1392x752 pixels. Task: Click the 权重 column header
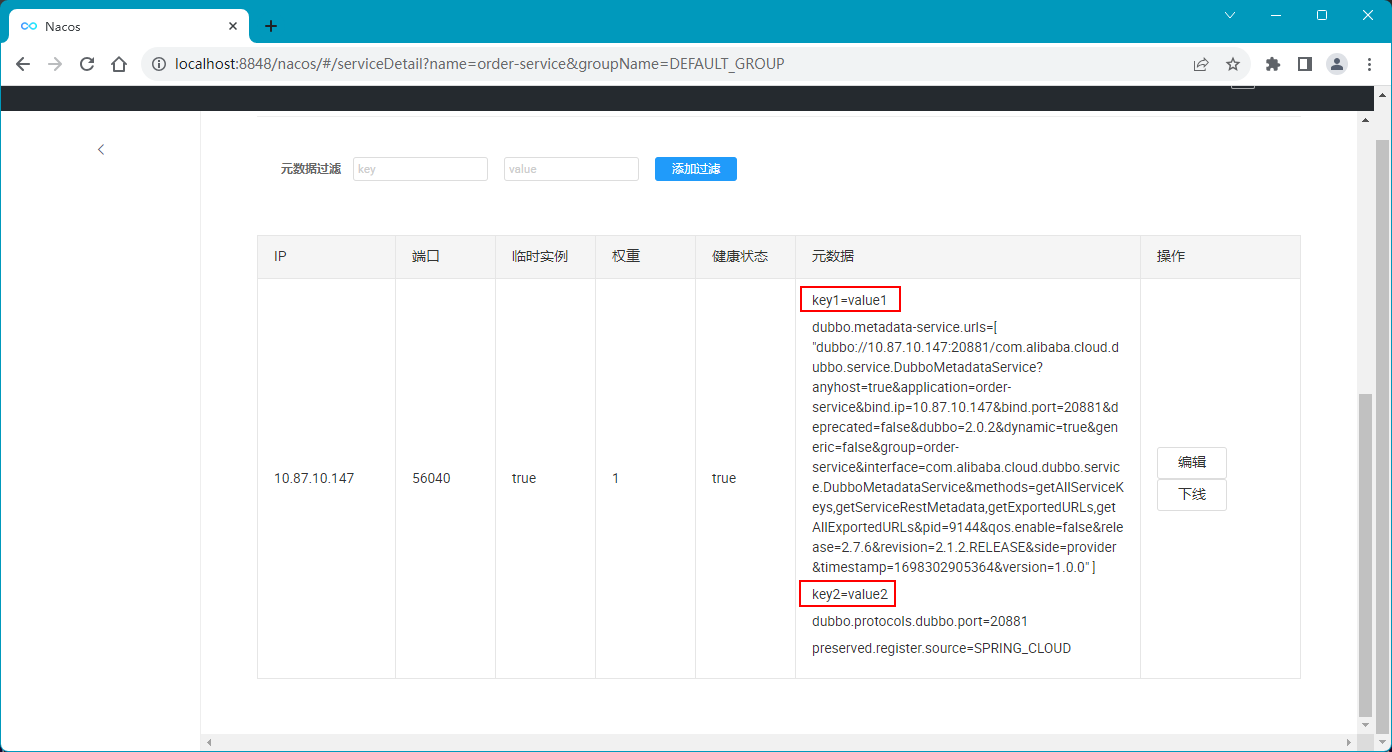tap(646, 257)
